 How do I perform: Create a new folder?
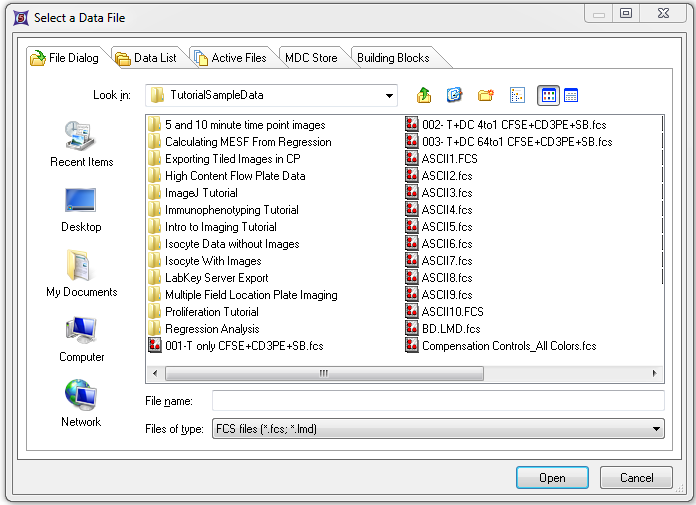tap(486, 95)
